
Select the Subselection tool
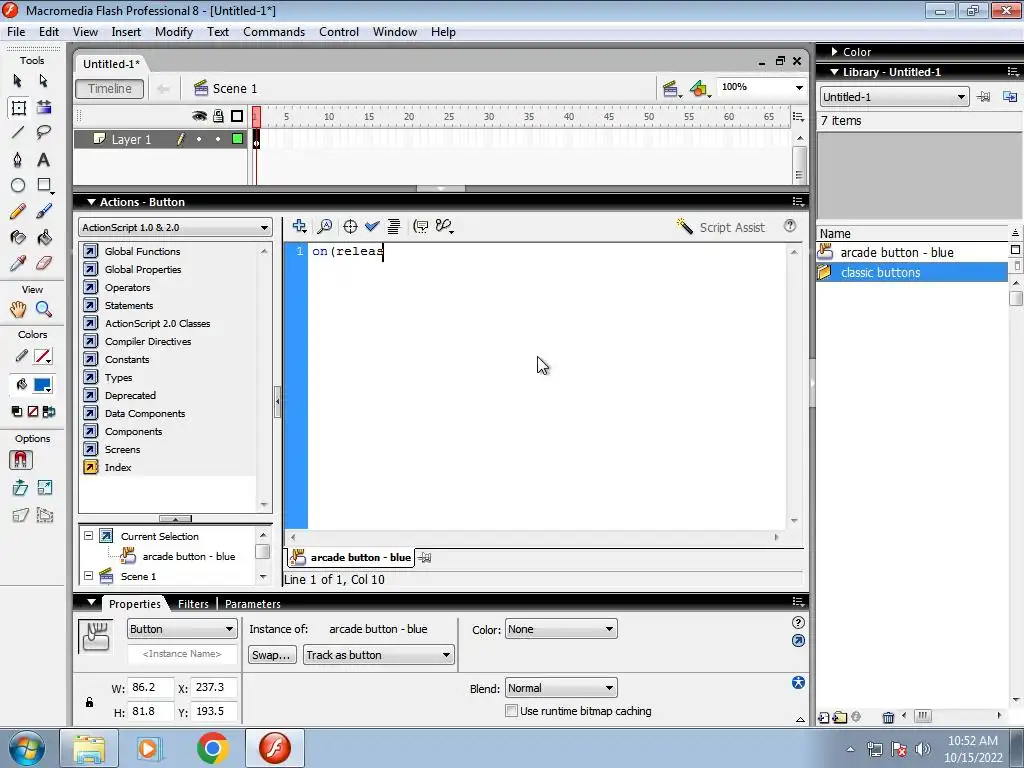pyautogui.click(x=43, y=81)
